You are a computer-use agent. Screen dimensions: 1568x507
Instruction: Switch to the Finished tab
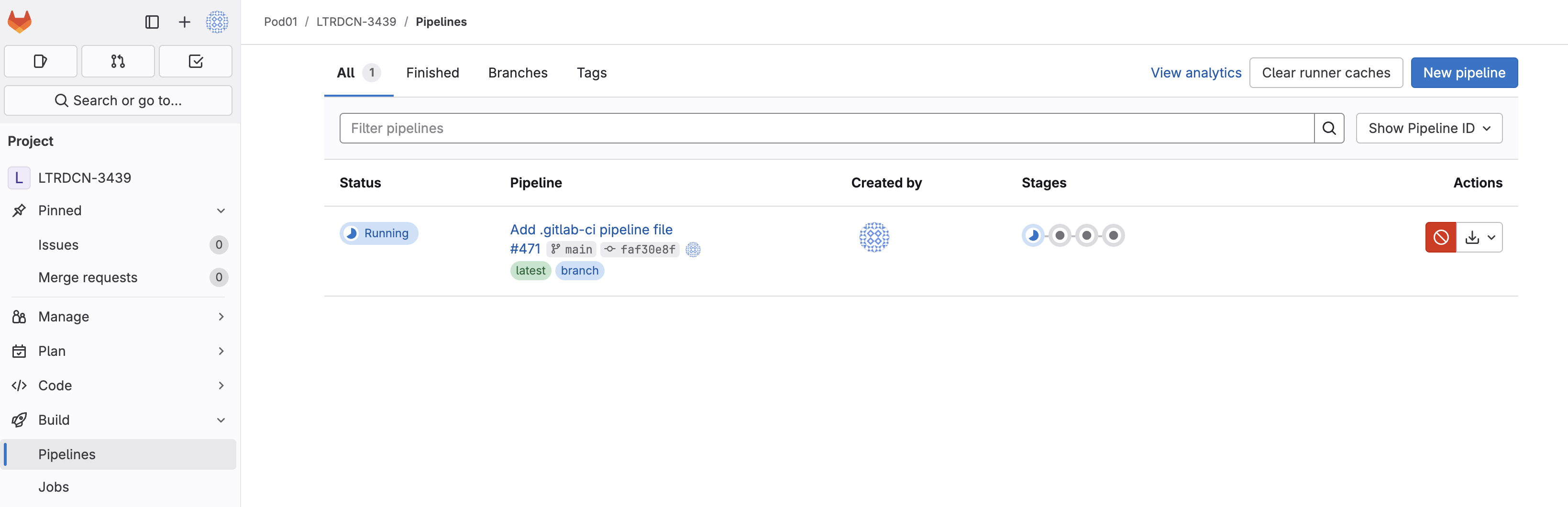click(432, 73)
